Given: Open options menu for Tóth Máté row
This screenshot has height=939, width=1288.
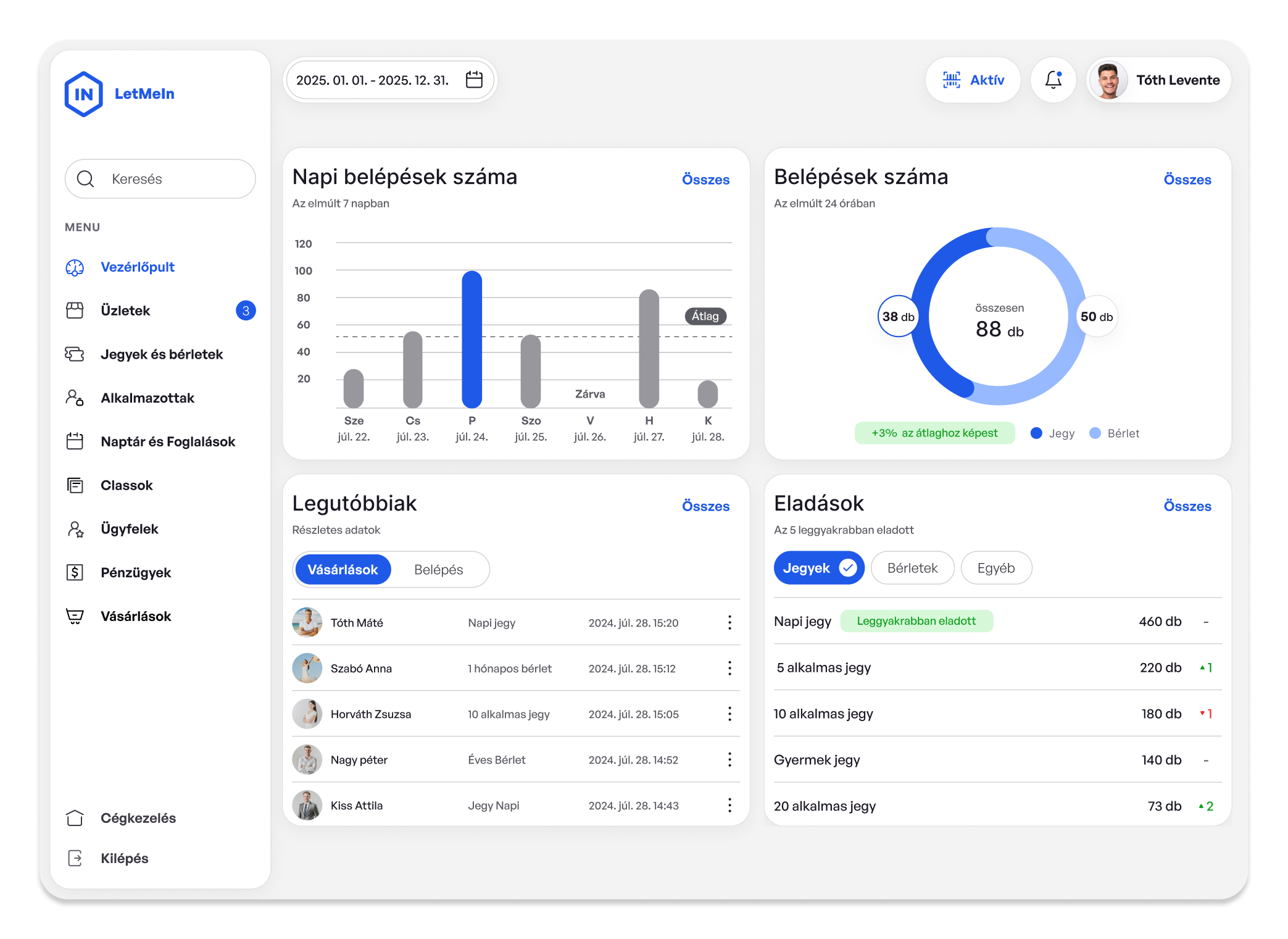Looking at the screenshot, I should [729, 622].
